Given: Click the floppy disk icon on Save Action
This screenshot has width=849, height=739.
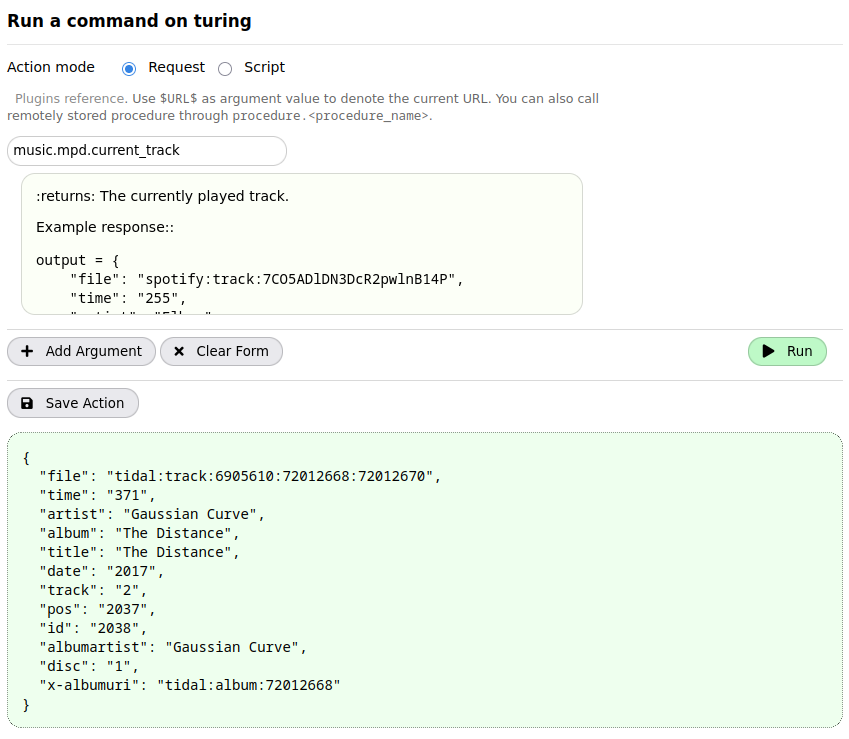Looking at the screenshot, I should click(27, 403).
